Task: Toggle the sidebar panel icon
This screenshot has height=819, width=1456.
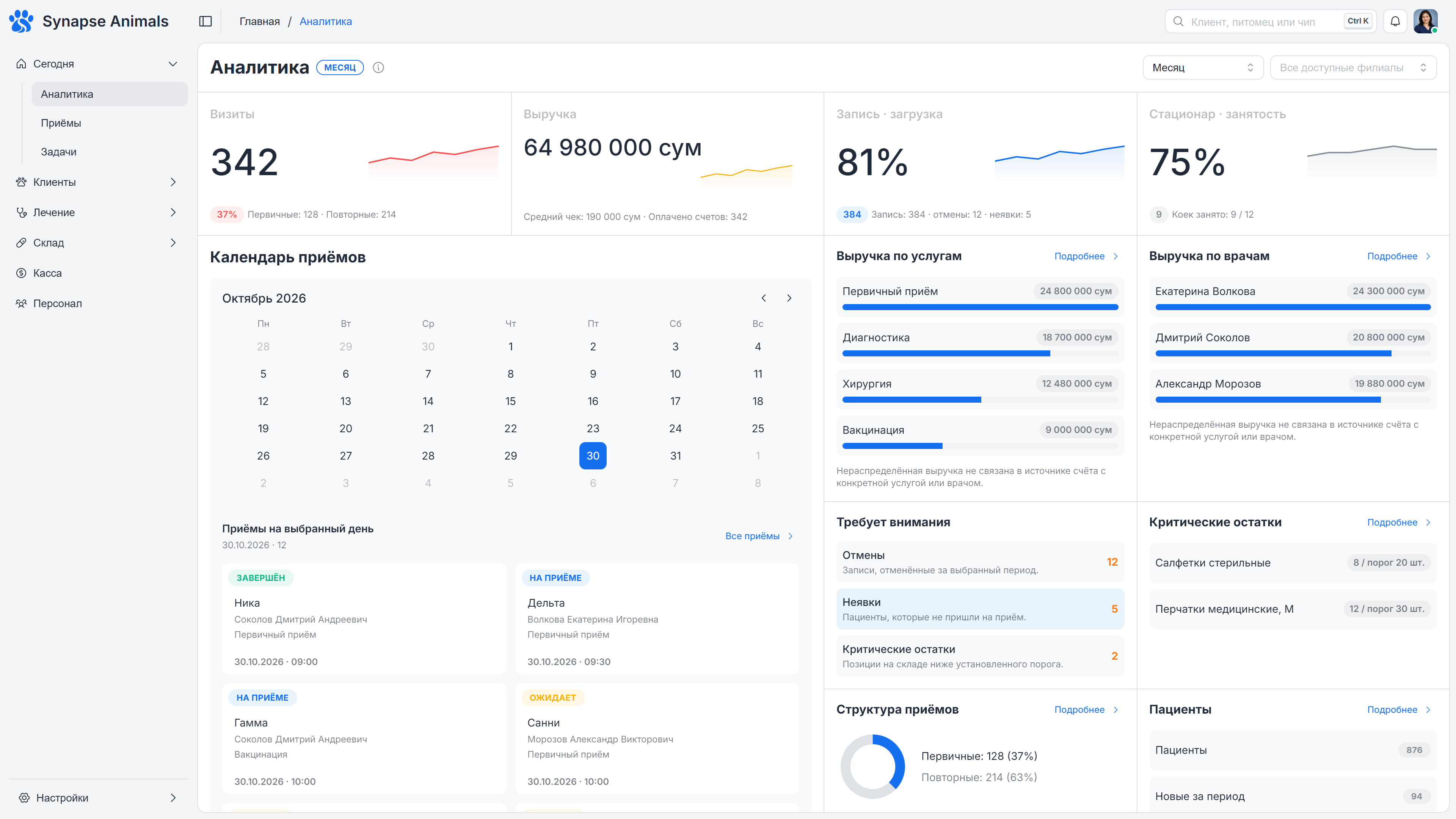Action: pyautogui.click(x=206, y=22)
